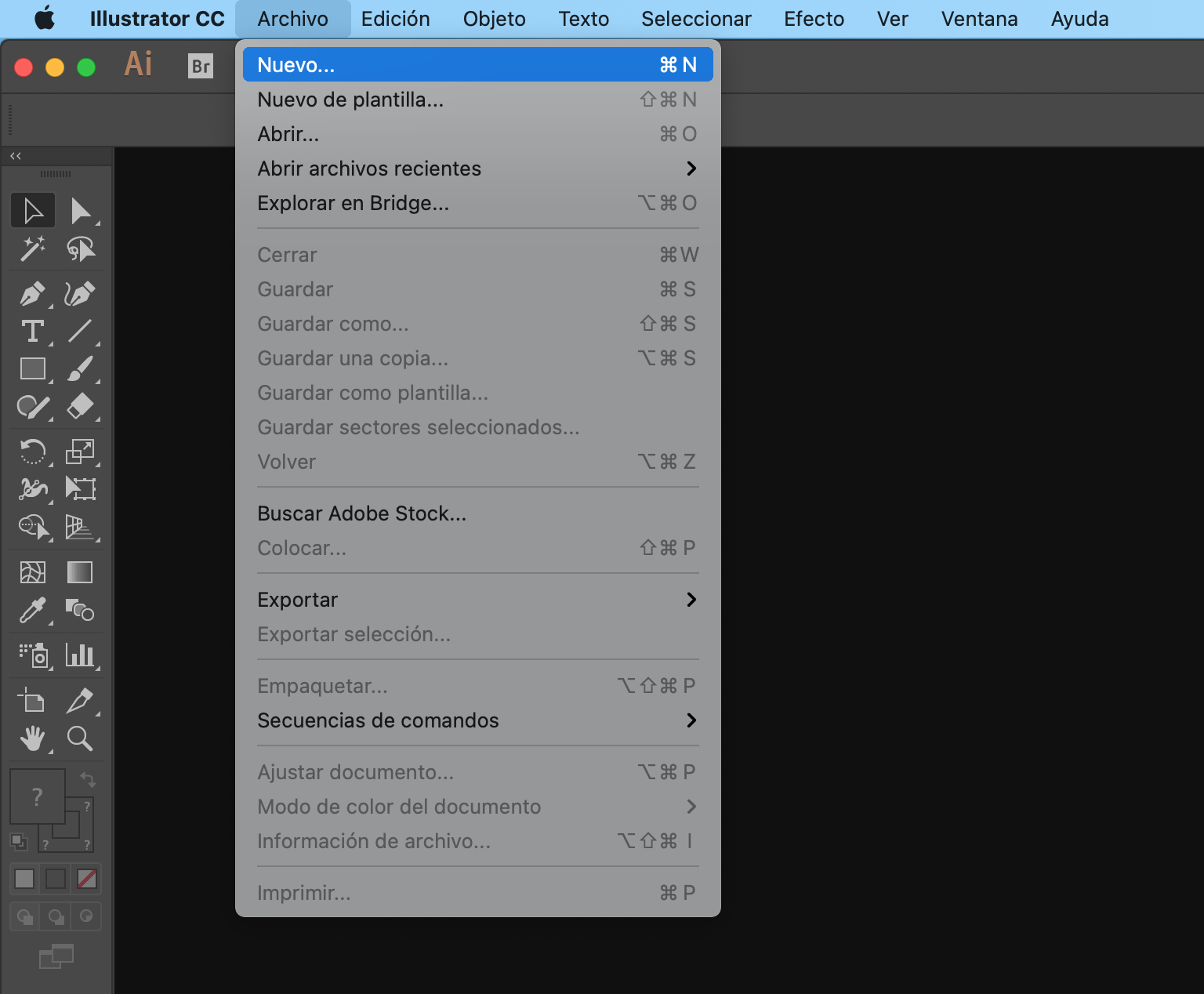1204x994 pixels.
Task: Select the Selection tool (black arrow)
Action: click(33, 211)
